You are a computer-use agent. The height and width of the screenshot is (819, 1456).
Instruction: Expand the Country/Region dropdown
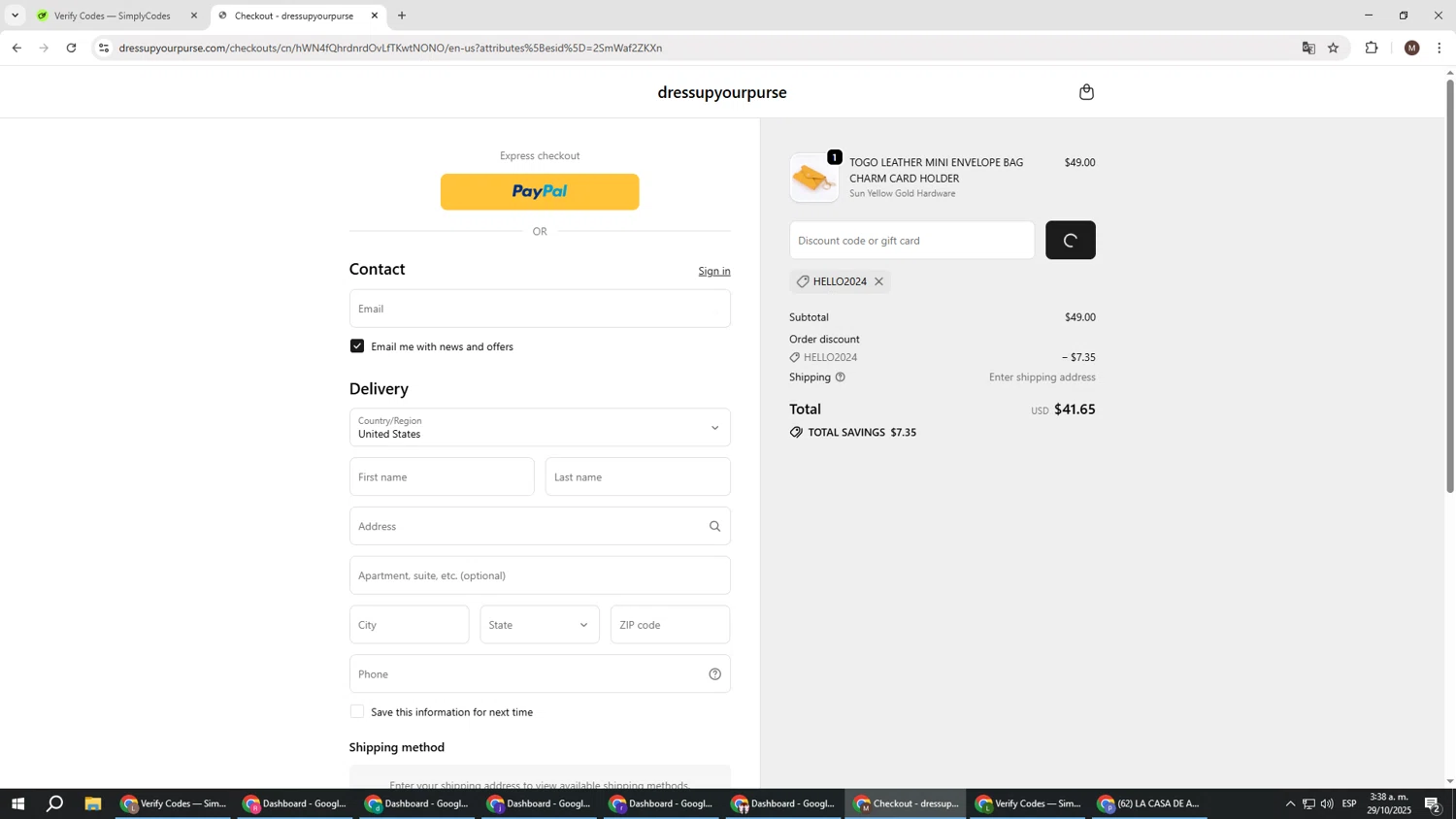coord(540,428)
